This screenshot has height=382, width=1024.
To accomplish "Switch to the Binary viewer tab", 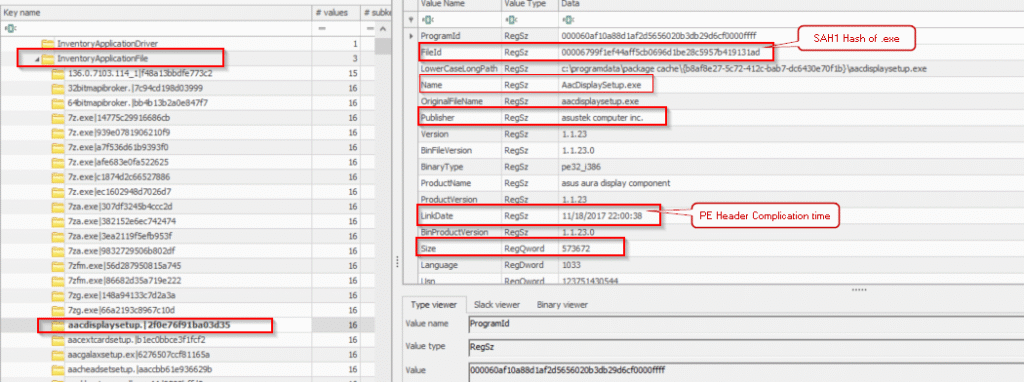I will pos(562,305).
